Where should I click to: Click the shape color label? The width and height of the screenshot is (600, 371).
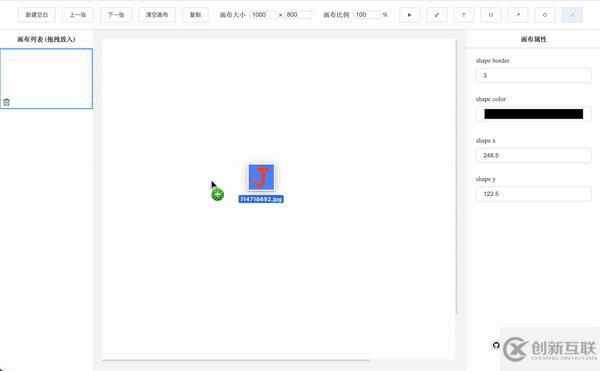click(491, 99)
